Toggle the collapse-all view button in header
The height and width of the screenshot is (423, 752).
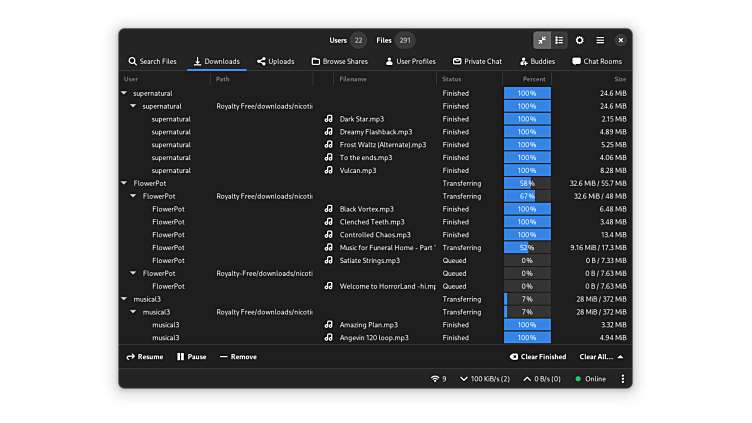click(542, 40)
